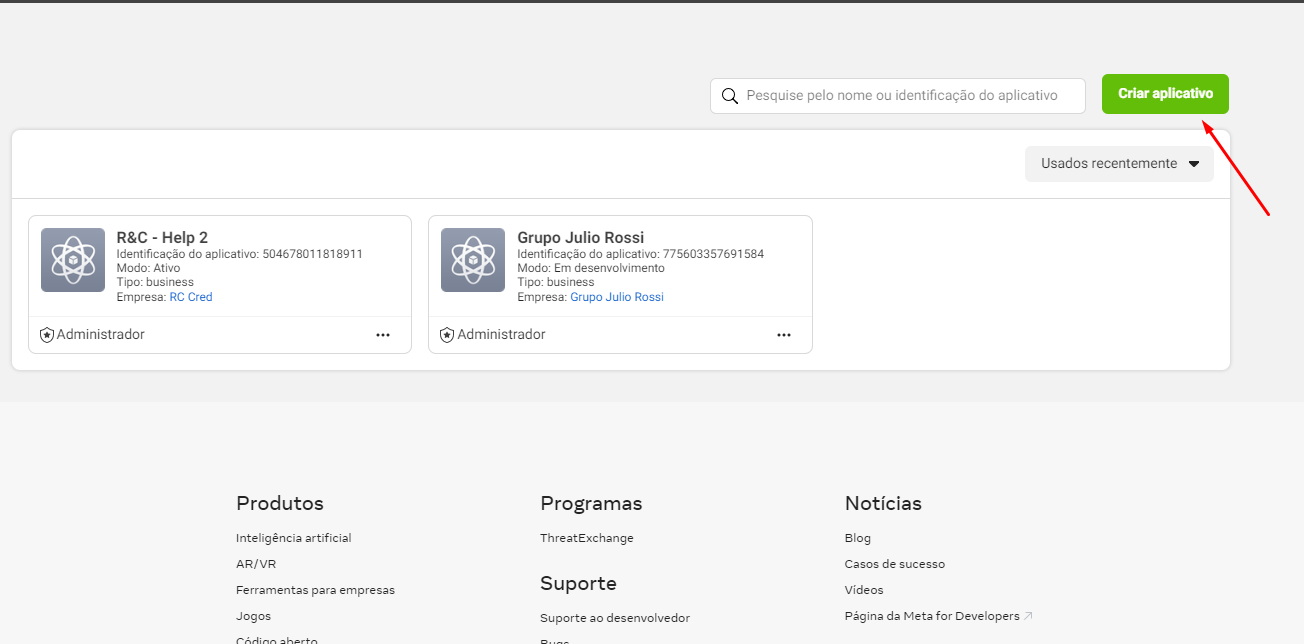Open the three-dot menu on Grupo Julio Rossi card
Screen dimensions: 1304x644
[x=784, y=335]
